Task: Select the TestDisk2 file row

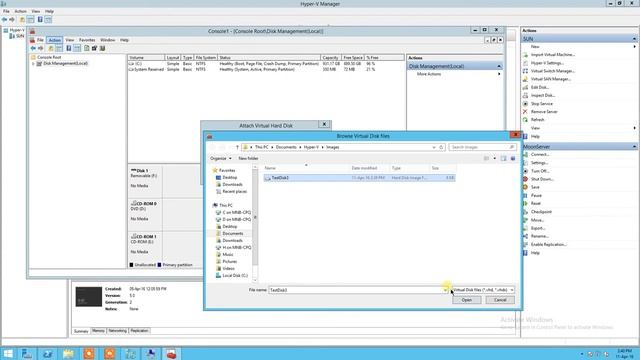Action: [359, 178]
